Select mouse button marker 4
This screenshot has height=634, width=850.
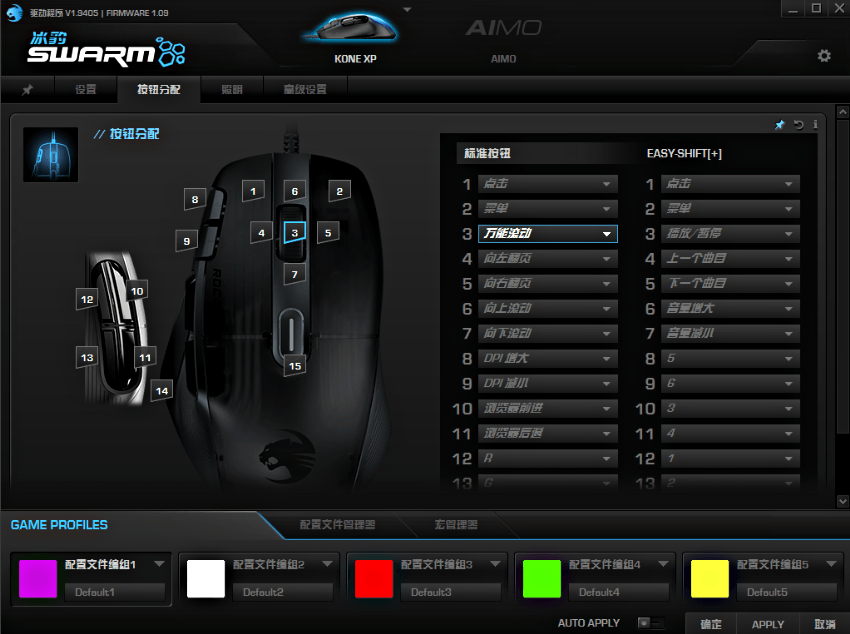(261, 232)
